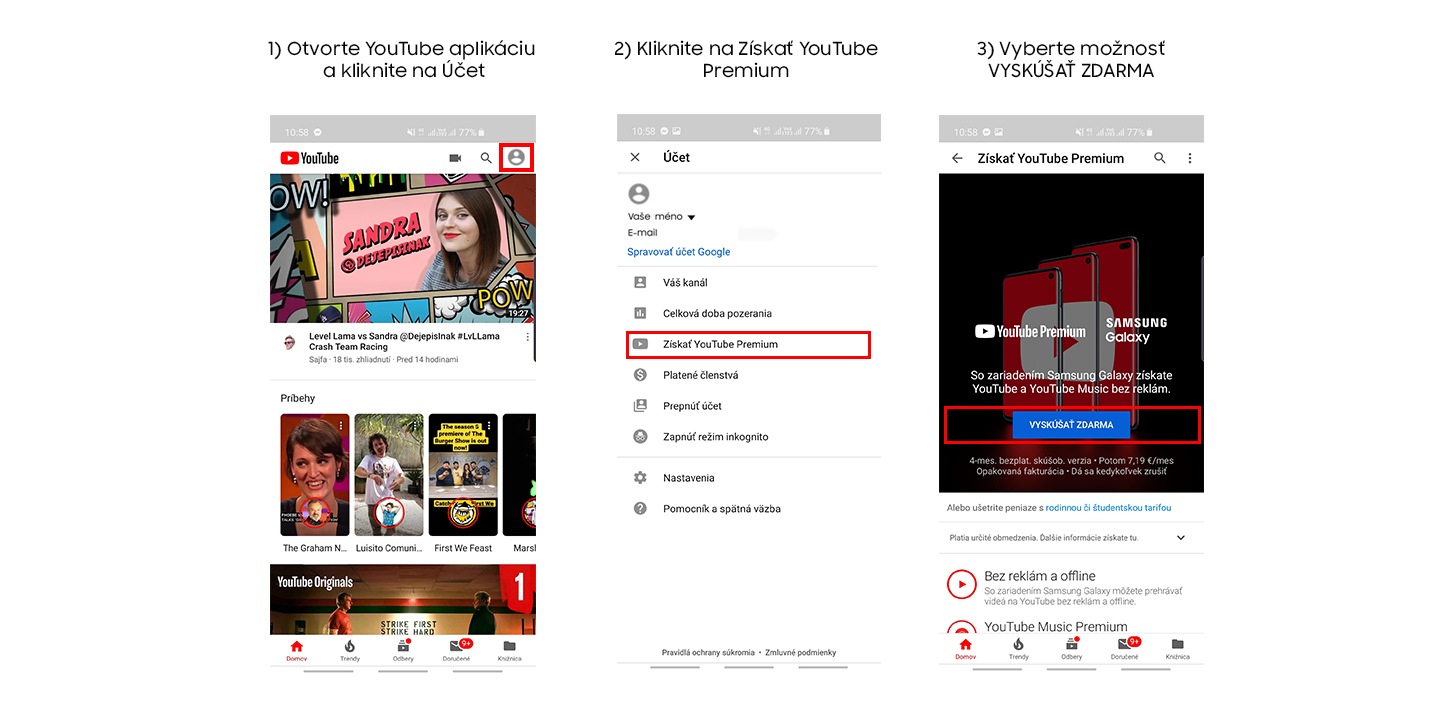Click Spravovať účet Google link

(x=679, y=252)
